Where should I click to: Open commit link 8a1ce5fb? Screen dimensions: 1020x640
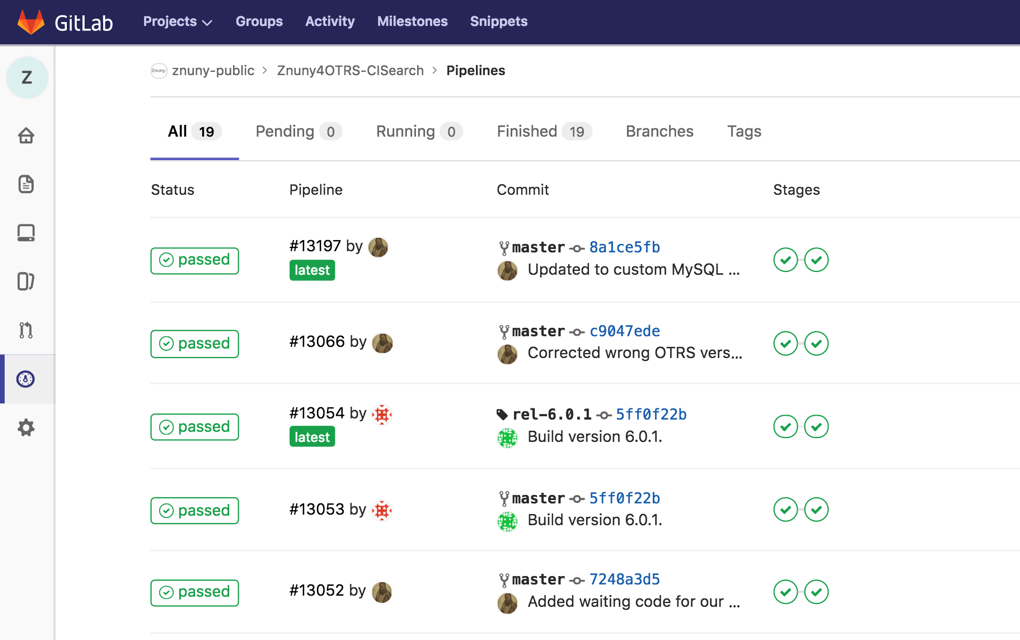[x=624, y=247]
